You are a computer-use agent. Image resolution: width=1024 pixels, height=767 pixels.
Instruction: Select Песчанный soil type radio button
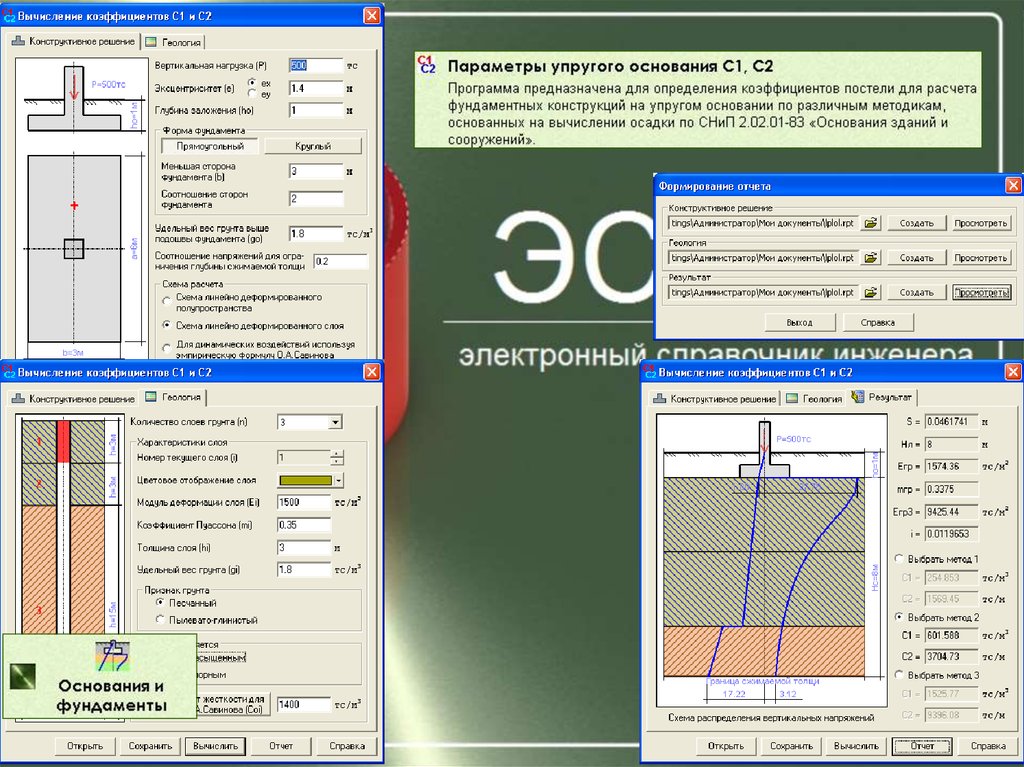(160, 604)
